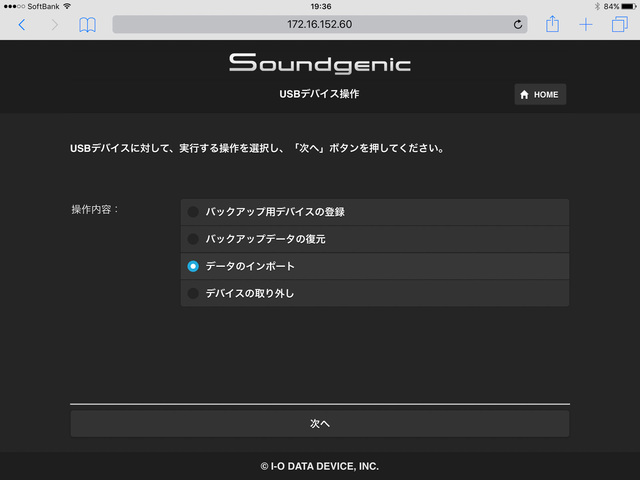640x480 pixels.
Task: Open the Safari bookmarks book icon
Action: point(87,25)
